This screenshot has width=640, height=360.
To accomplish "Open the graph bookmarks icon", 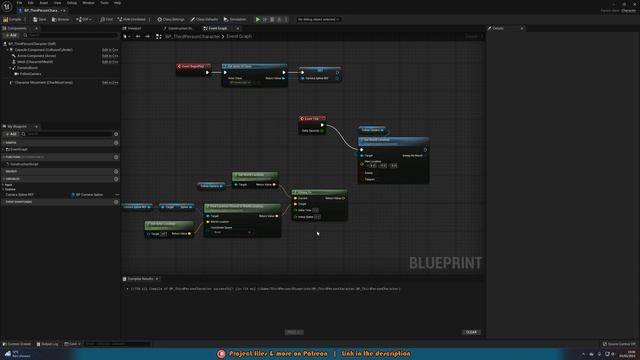I will tap(126, 36).
